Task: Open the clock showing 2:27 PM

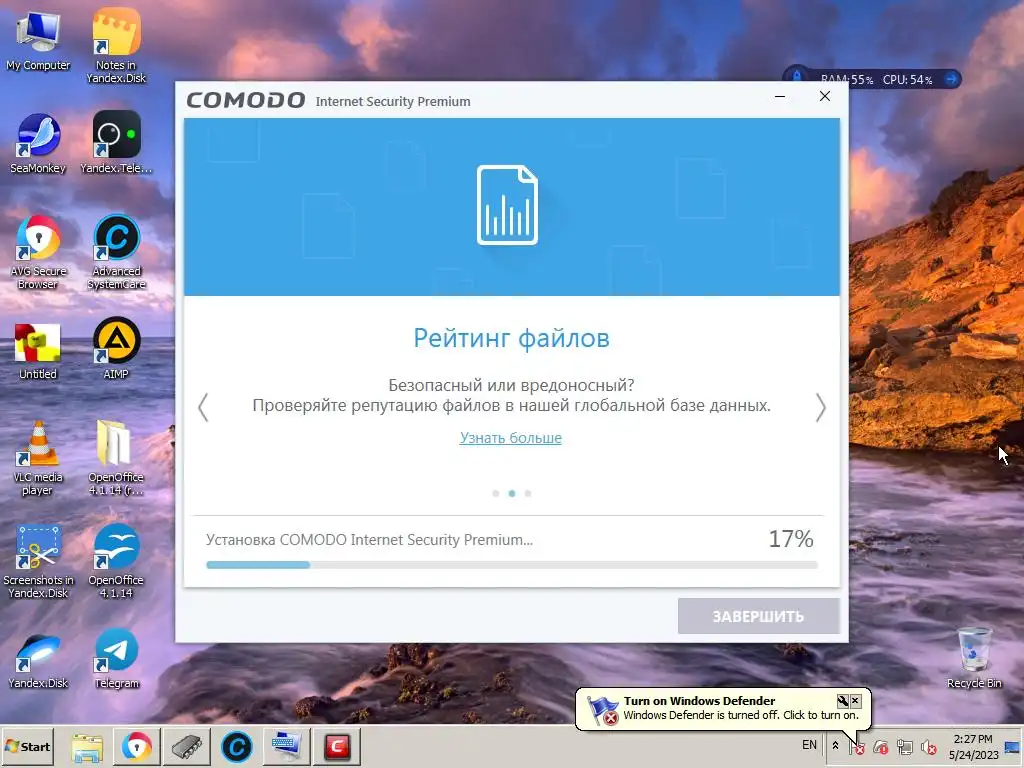Action: click(973, 746)
